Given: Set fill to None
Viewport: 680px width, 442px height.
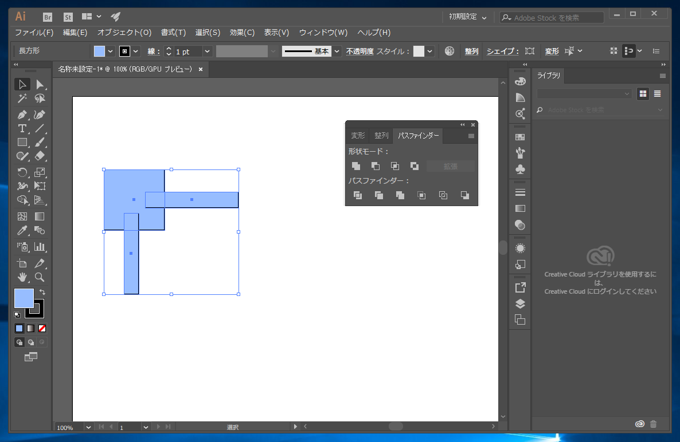Looking at the screenshot, I should pos(42,328).
